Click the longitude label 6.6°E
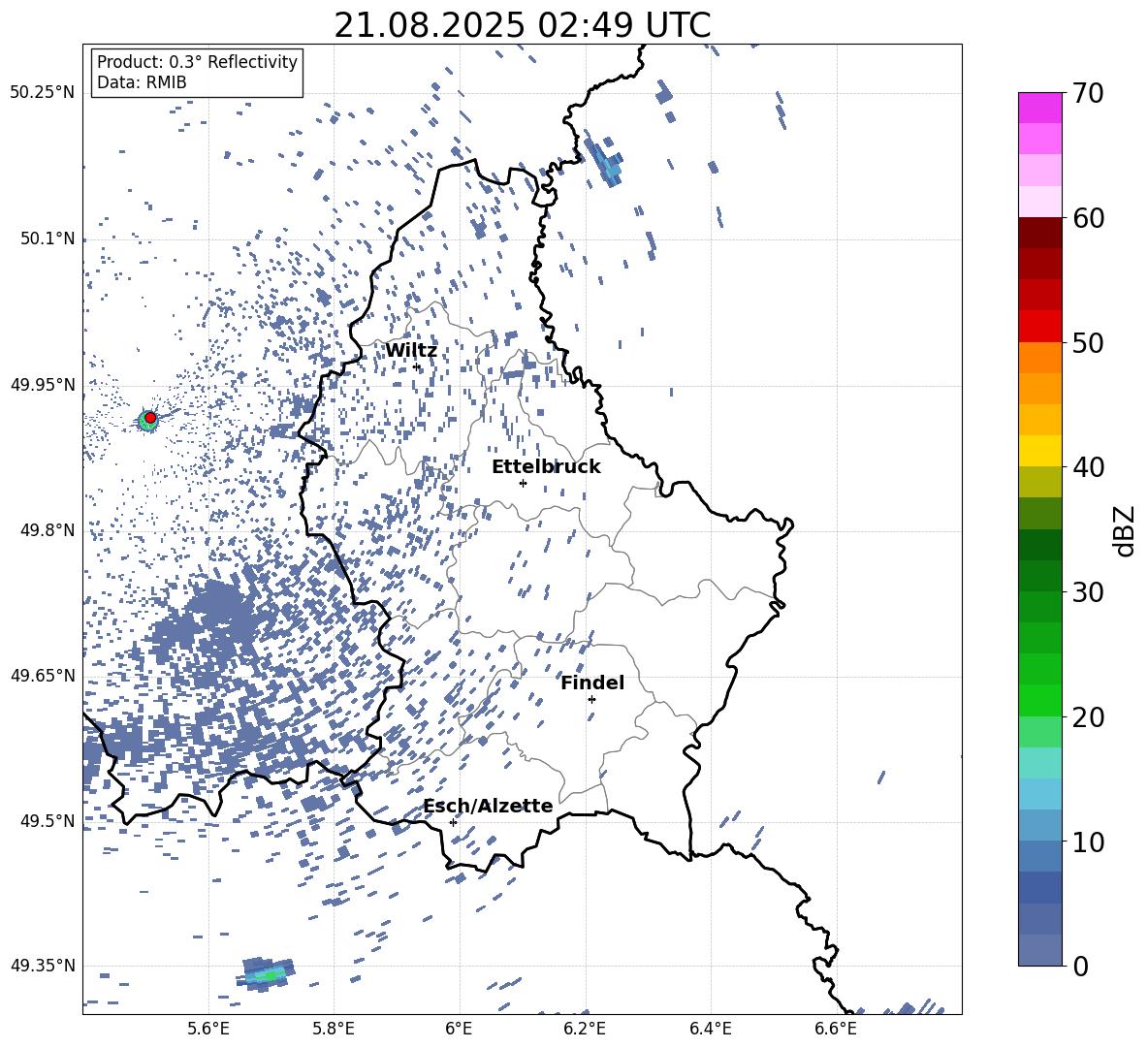The height and width of the screenshot is (1048, 1148). 836,1029
